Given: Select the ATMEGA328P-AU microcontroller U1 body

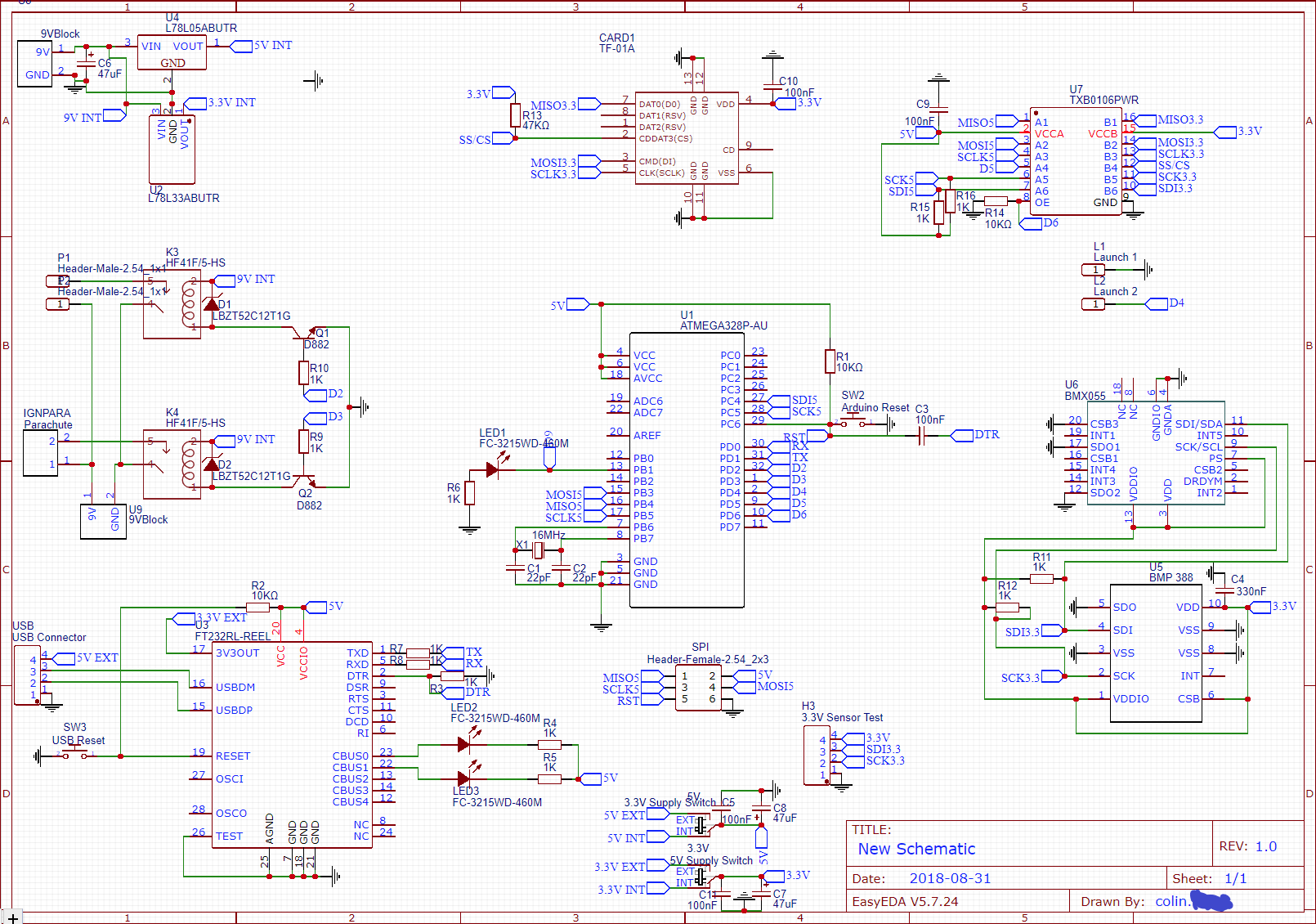Looking at the screenshot, I should 687,470.
